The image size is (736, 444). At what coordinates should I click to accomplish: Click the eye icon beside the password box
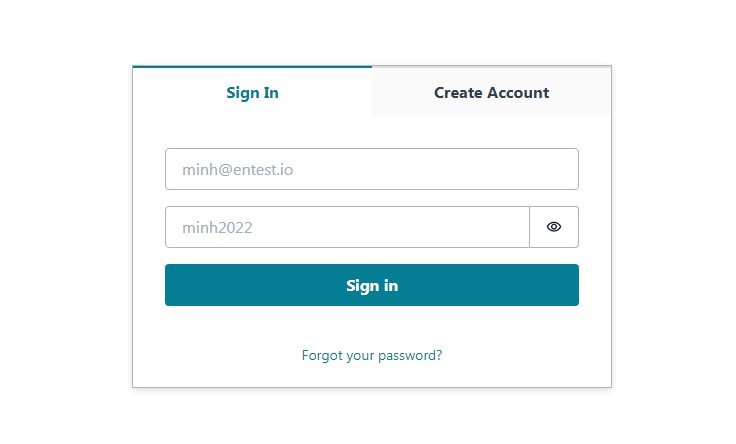(554, 227)
